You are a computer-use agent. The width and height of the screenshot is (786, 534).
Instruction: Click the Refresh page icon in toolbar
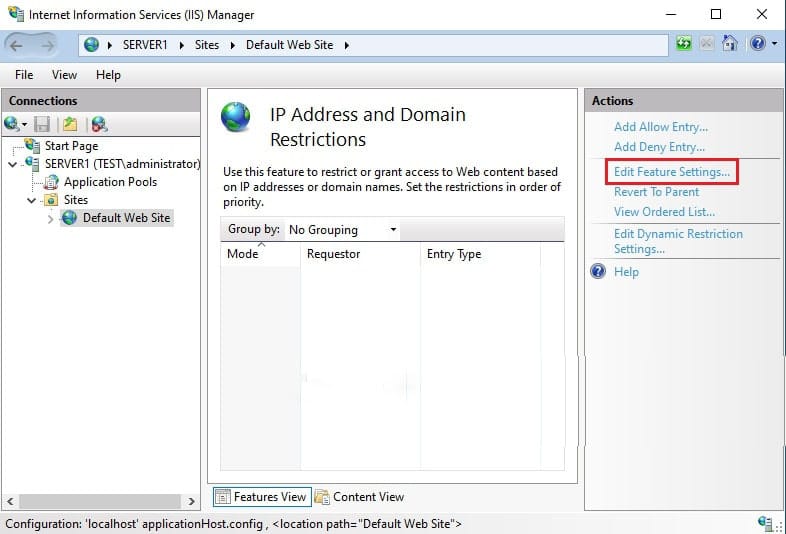click(684, 44)
